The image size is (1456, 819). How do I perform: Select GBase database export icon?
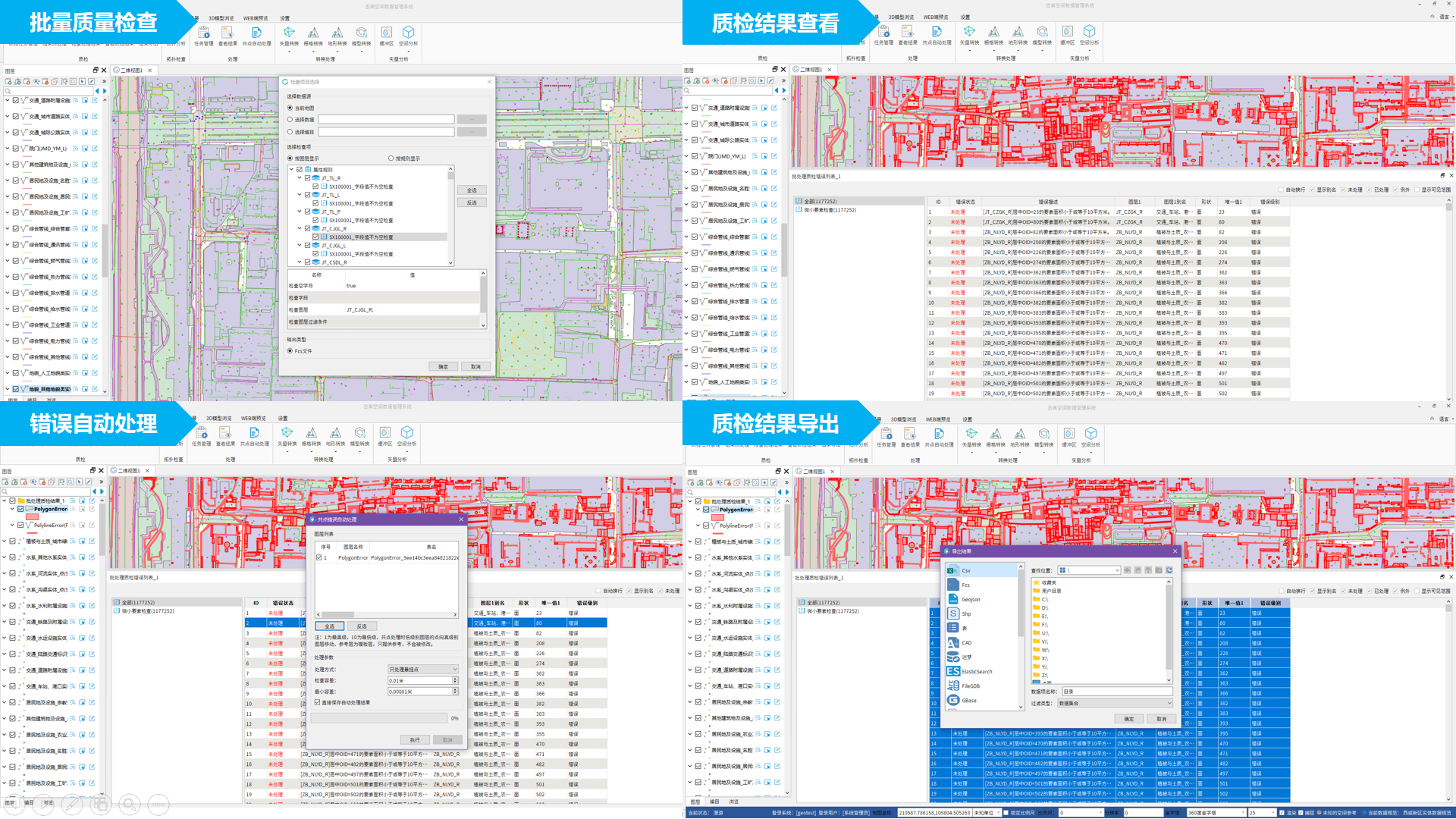[954, 701]
